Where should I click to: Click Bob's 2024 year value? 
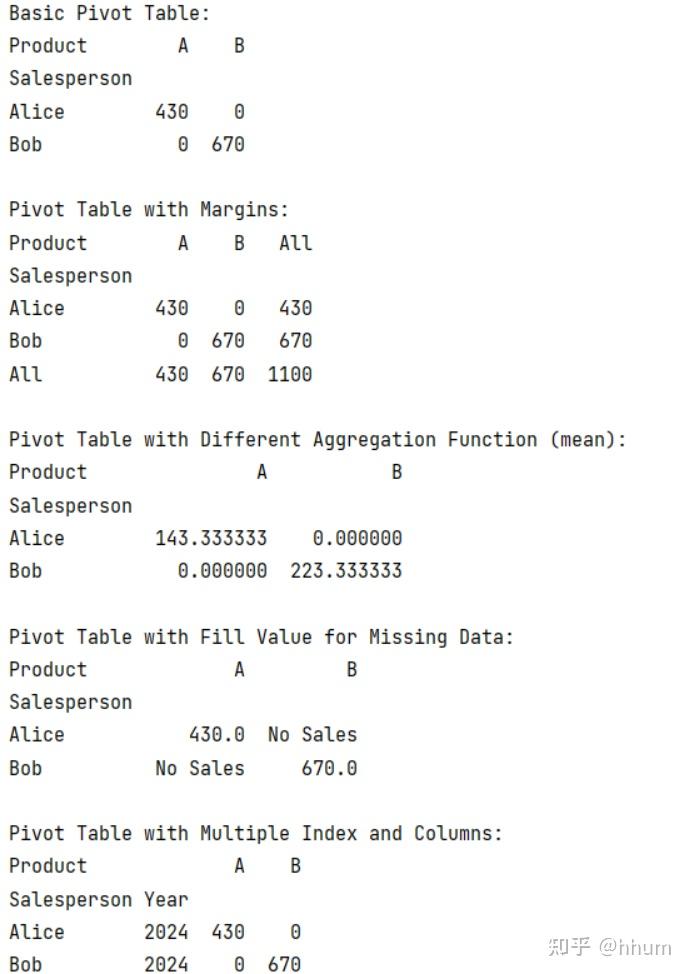[x=166, y=964]
